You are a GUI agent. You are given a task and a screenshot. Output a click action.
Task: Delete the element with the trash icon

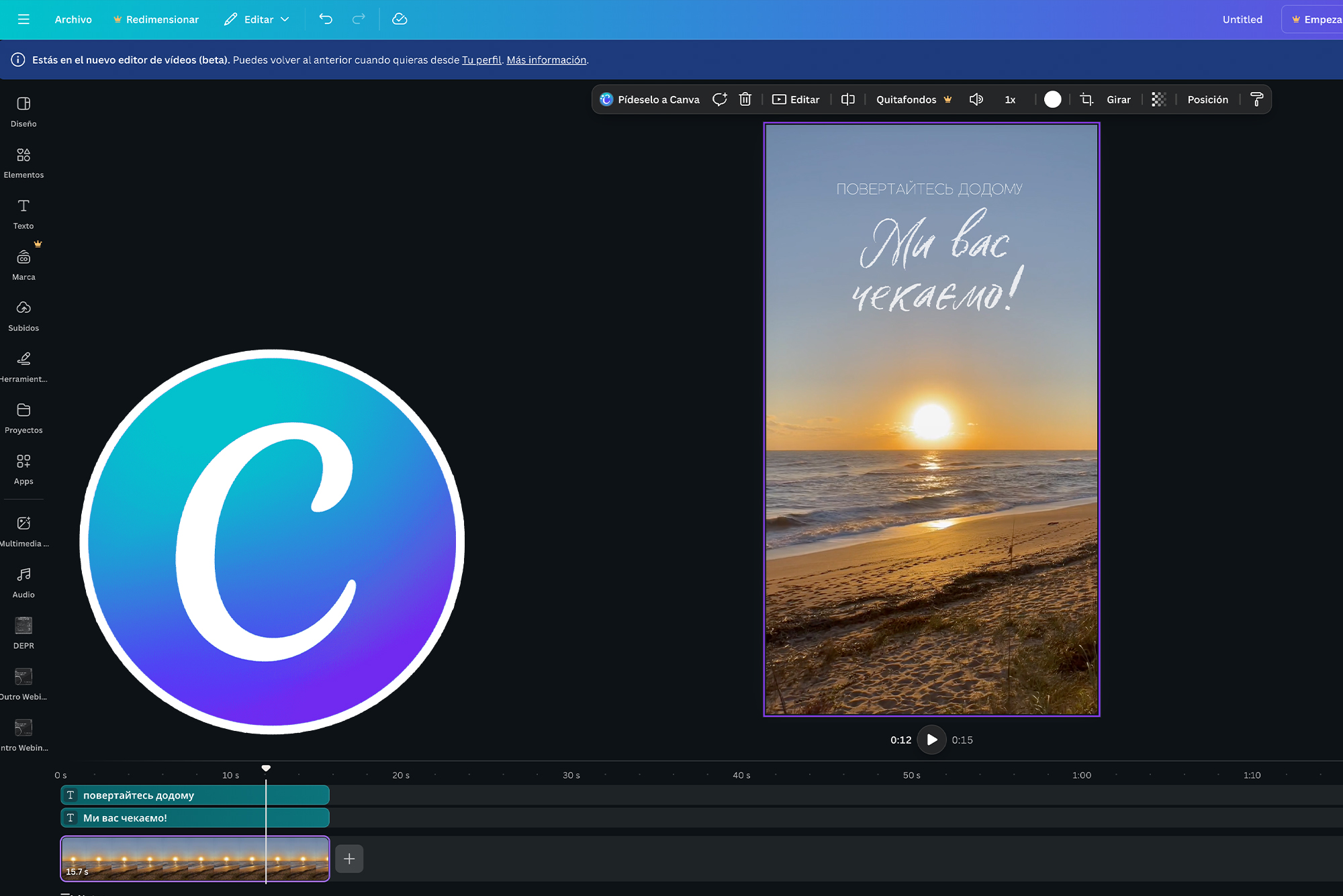click(x=745, y=99)
